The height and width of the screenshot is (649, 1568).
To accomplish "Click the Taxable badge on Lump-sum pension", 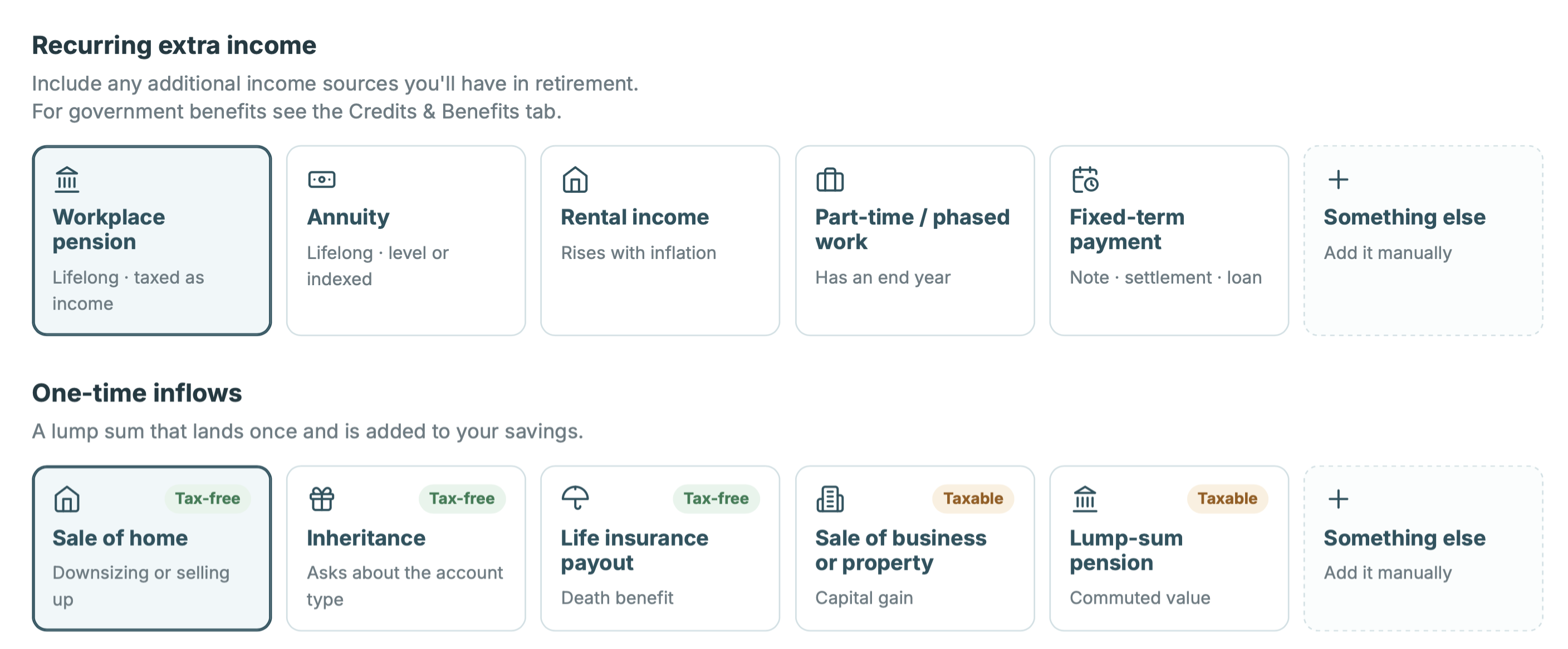I will coord(1227,499).
